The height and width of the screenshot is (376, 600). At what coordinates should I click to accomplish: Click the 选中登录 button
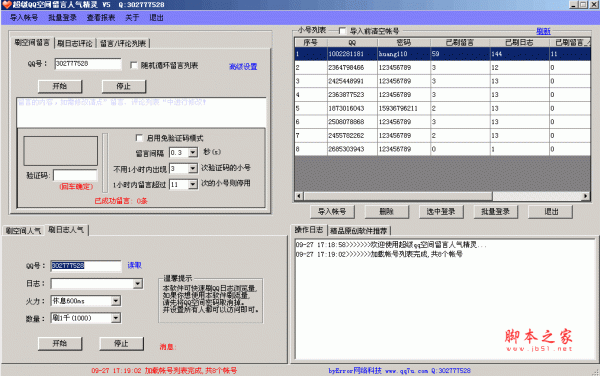[x=441, y=212]
